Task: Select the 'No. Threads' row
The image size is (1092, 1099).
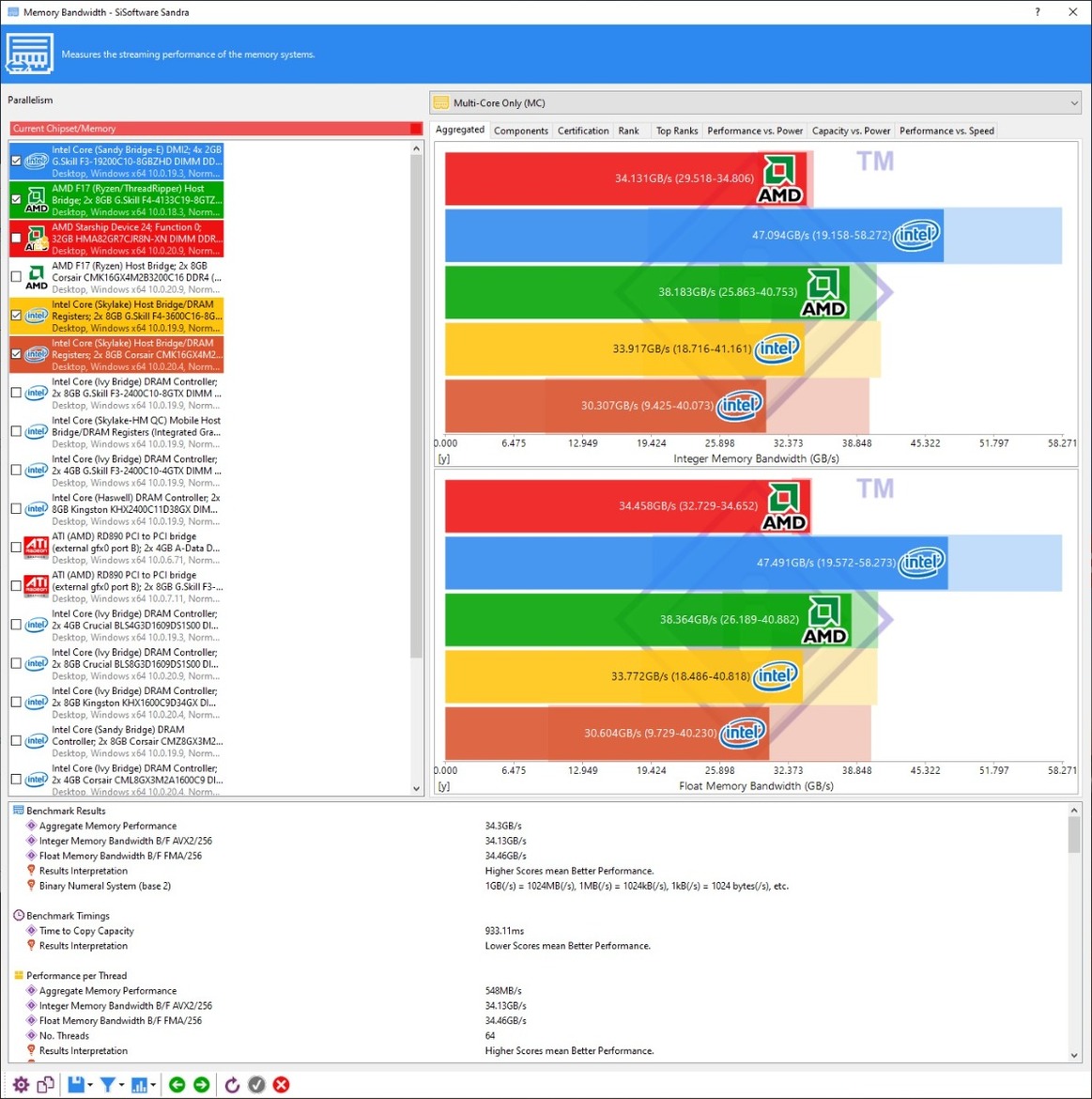Action: tap(539, 1035)
